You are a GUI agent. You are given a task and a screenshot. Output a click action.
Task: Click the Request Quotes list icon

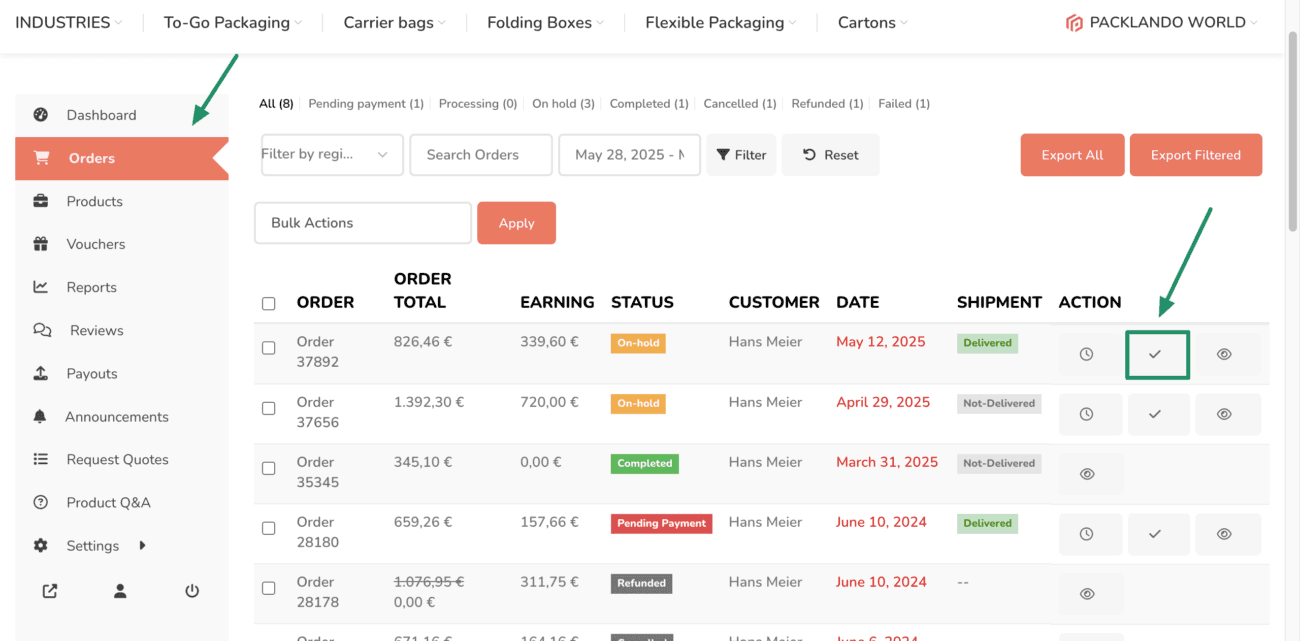click(41, 459)
